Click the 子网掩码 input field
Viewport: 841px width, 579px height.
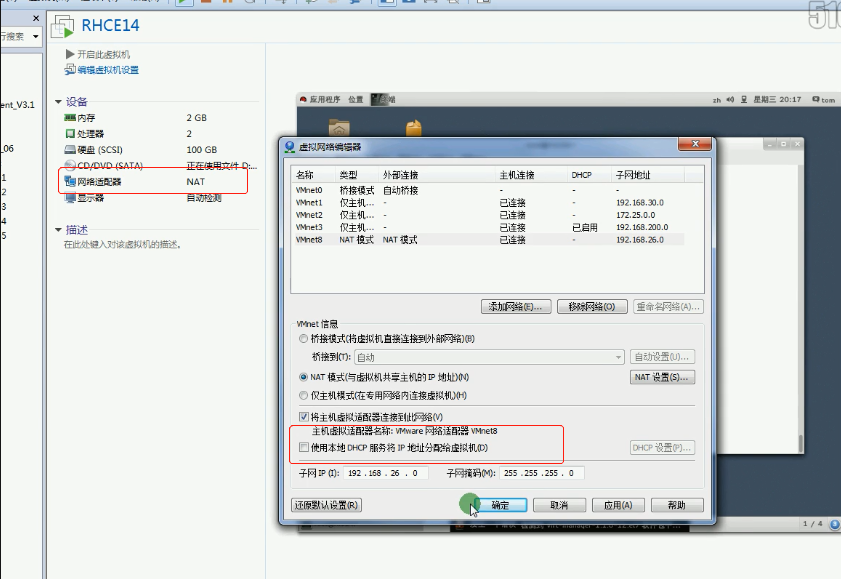(542, 473)
